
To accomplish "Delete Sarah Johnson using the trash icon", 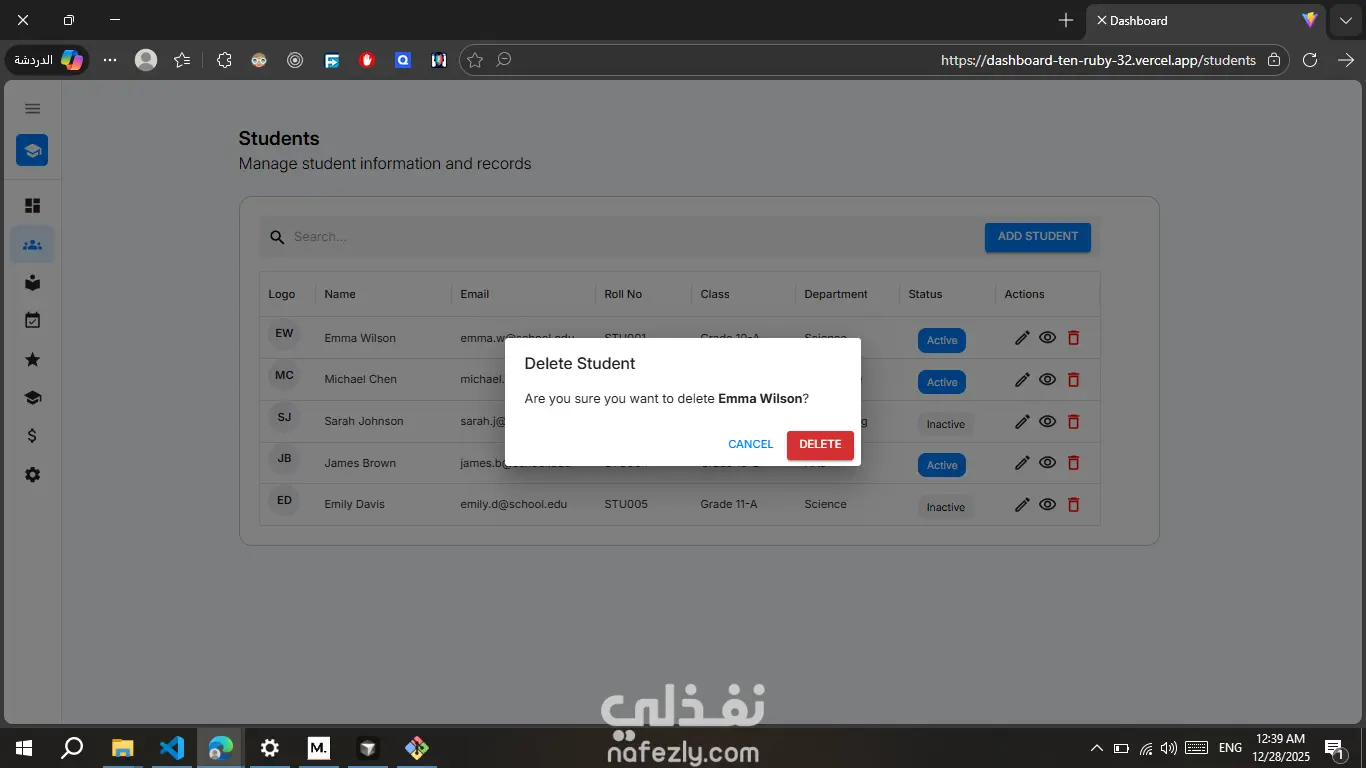I will pos(1074,422).
